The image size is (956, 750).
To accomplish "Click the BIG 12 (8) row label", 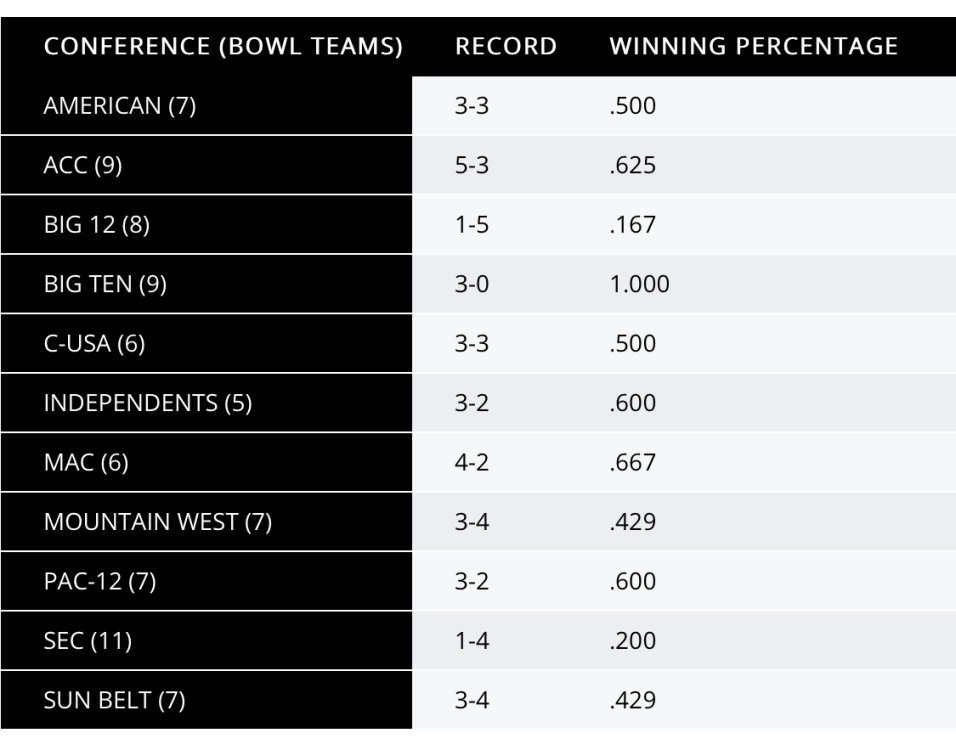I will (97, 225).
